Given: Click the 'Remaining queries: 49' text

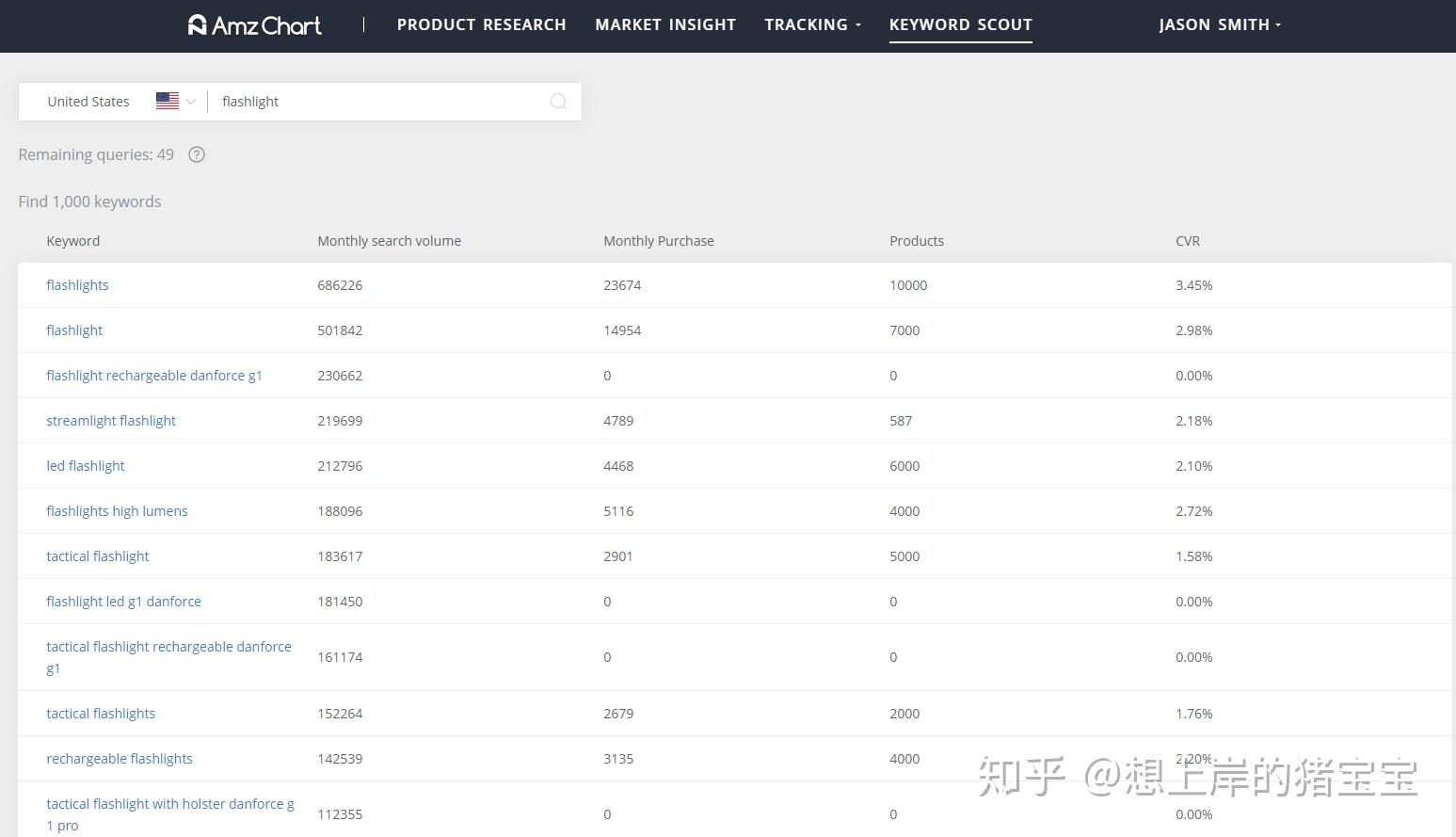Looking at the screenshot, I should (x=96, y=154).
